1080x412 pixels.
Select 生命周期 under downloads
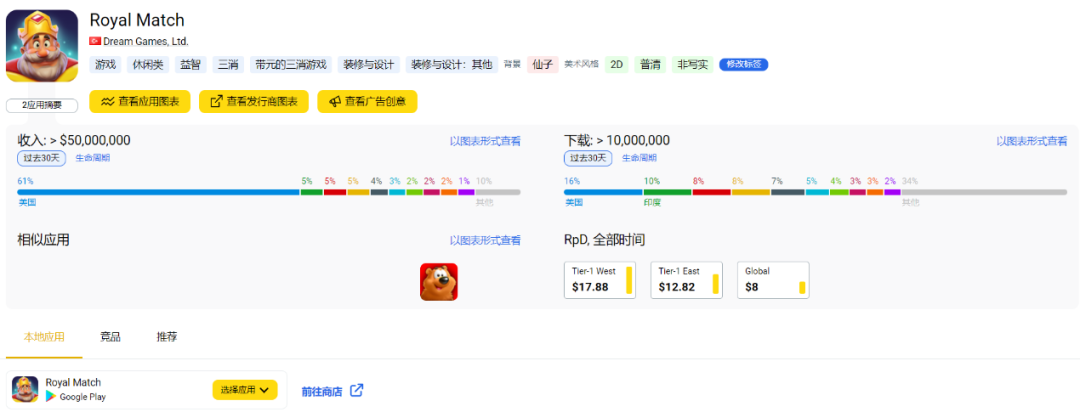(x=639, y=158)
